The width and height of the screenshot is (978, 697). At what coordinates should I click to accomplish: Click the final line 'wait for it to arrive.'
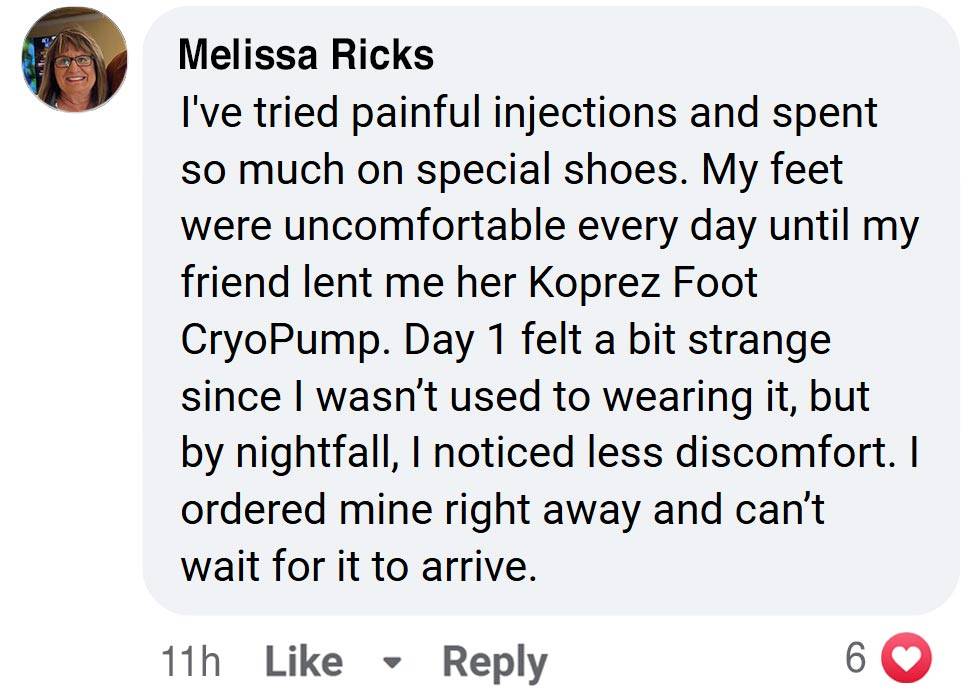tap(359, 567)
